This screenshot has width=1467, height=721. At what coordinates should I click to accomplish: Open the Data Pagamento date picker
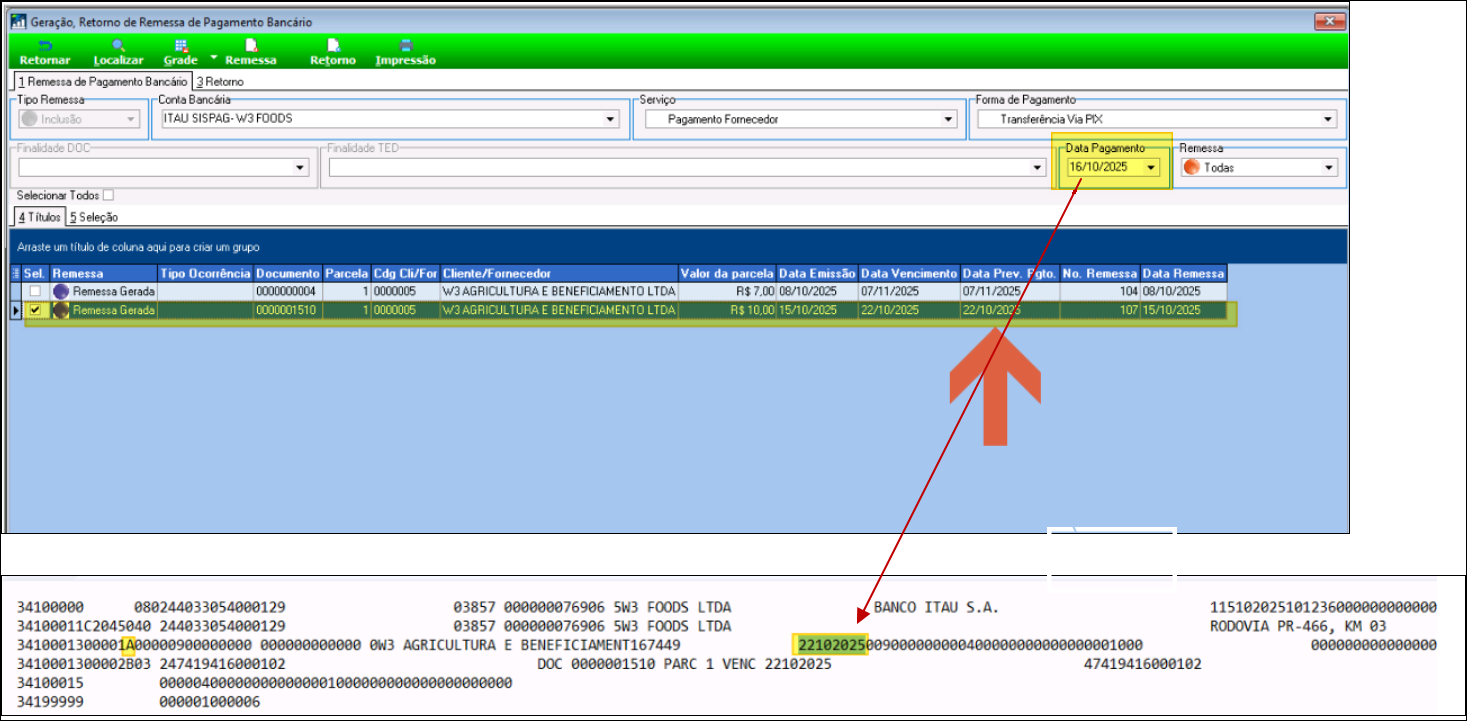click(1152, 168)
